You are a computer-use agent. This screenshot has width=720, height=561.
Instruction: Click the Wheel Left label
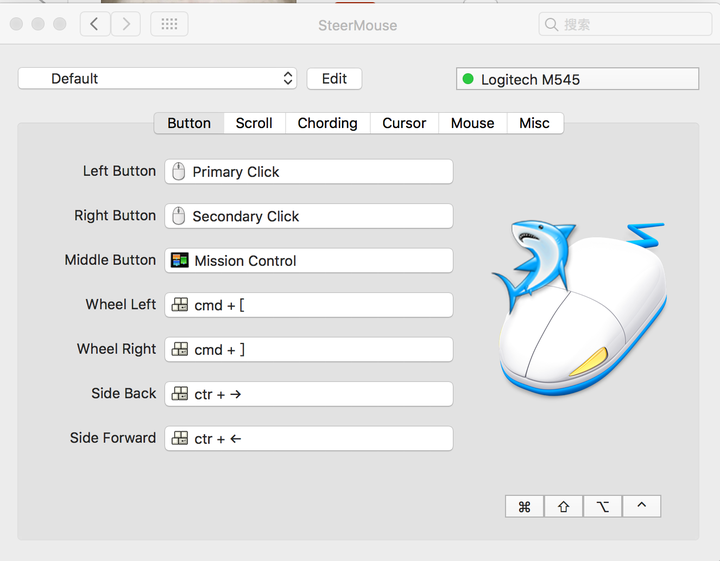coord(121,304)
